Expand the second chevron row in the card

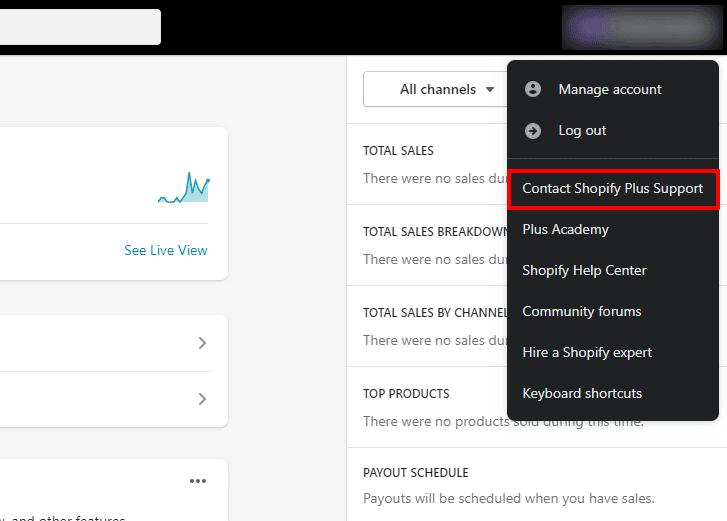pyautogui.click(x=202, y=399)
